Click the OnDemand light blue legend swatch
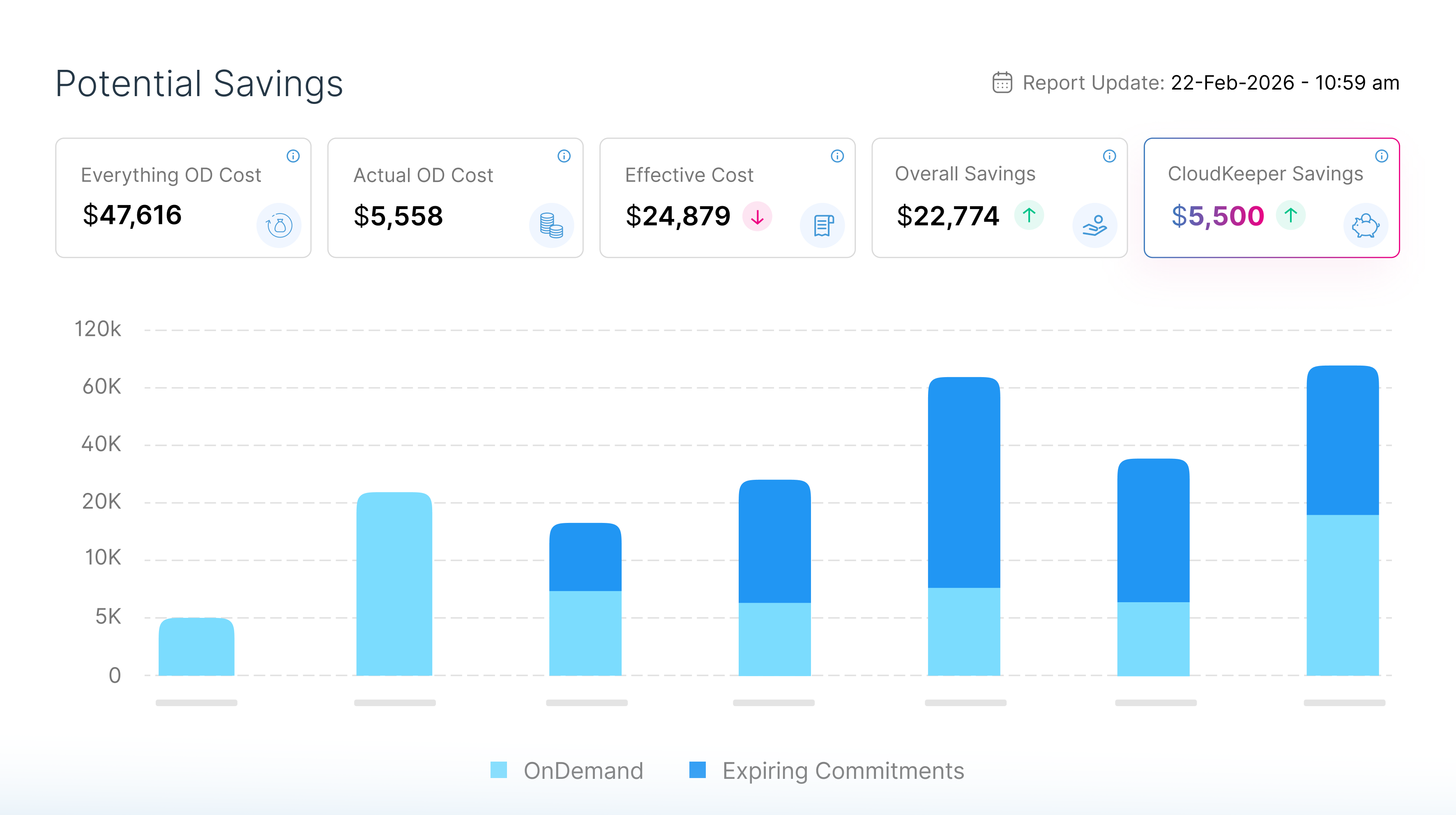The width and height of the screenshot is (1456, 815). (498, 770)
